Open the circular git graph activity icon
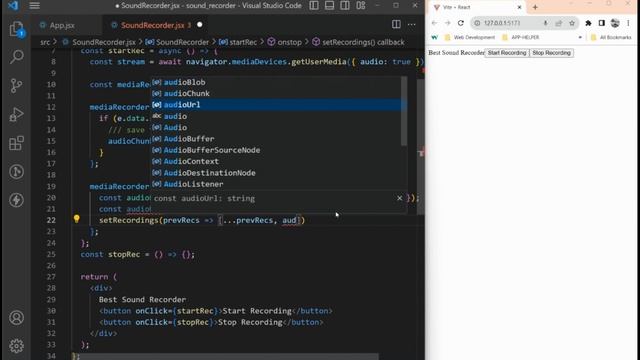 16,171
